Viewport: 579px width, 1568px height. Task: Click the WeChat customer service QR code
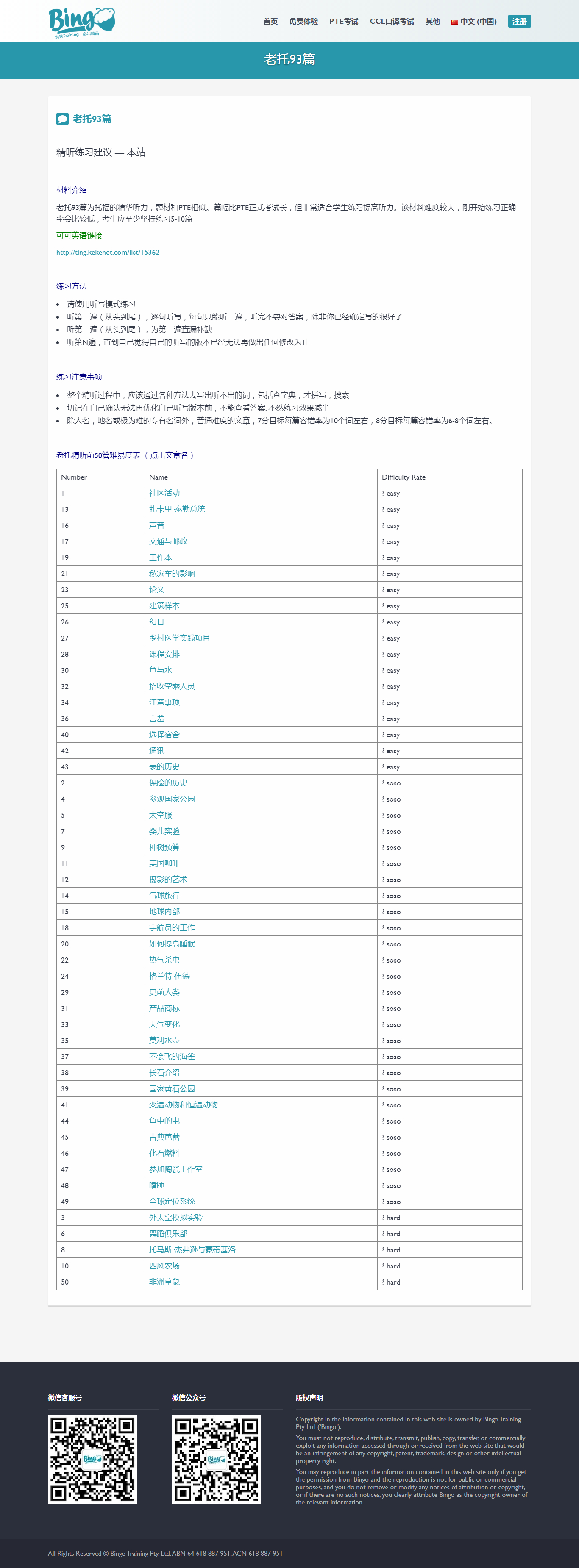(92, 1459)
